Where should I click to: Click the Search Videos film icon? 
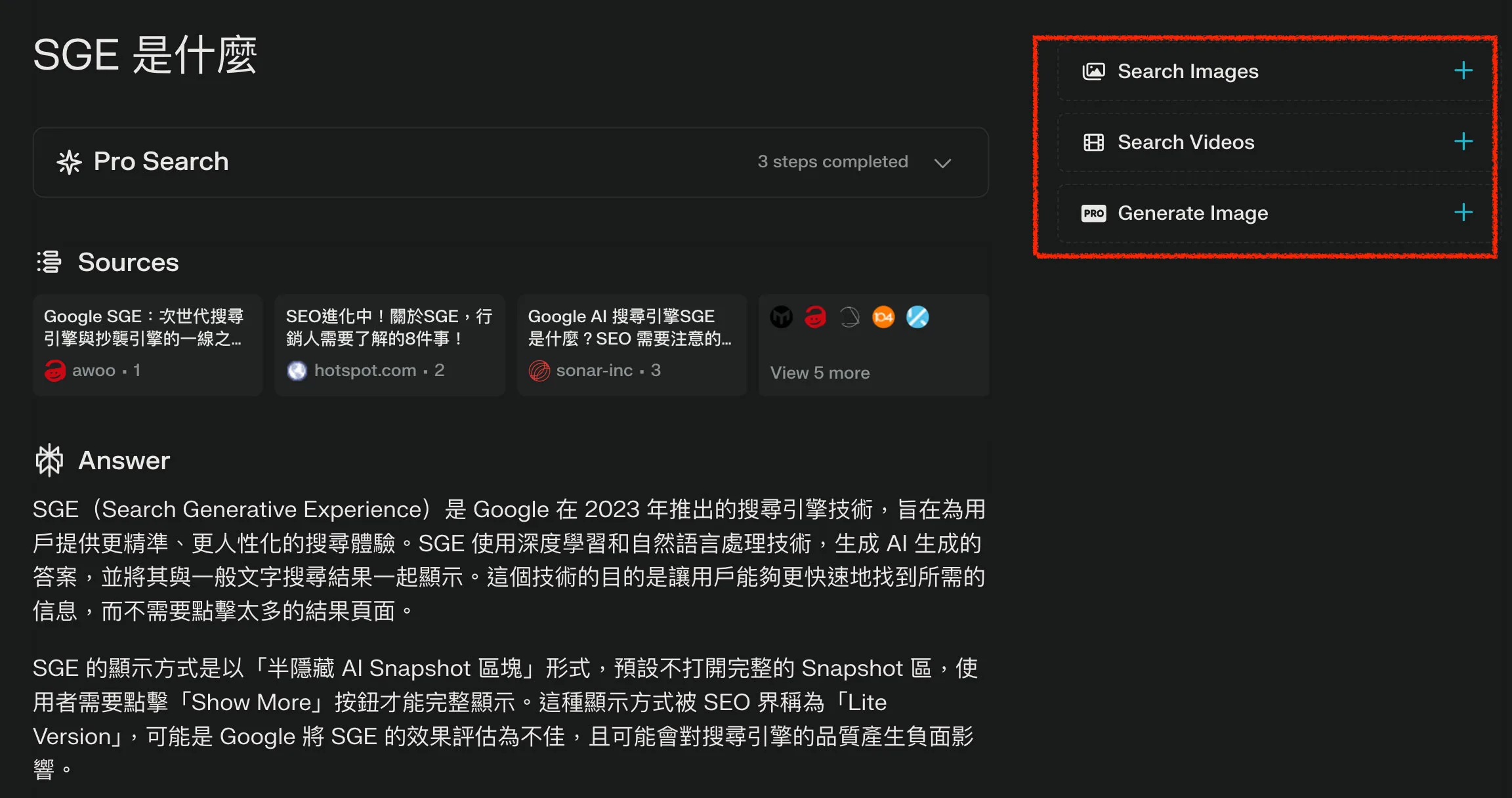click(1093, 142)
